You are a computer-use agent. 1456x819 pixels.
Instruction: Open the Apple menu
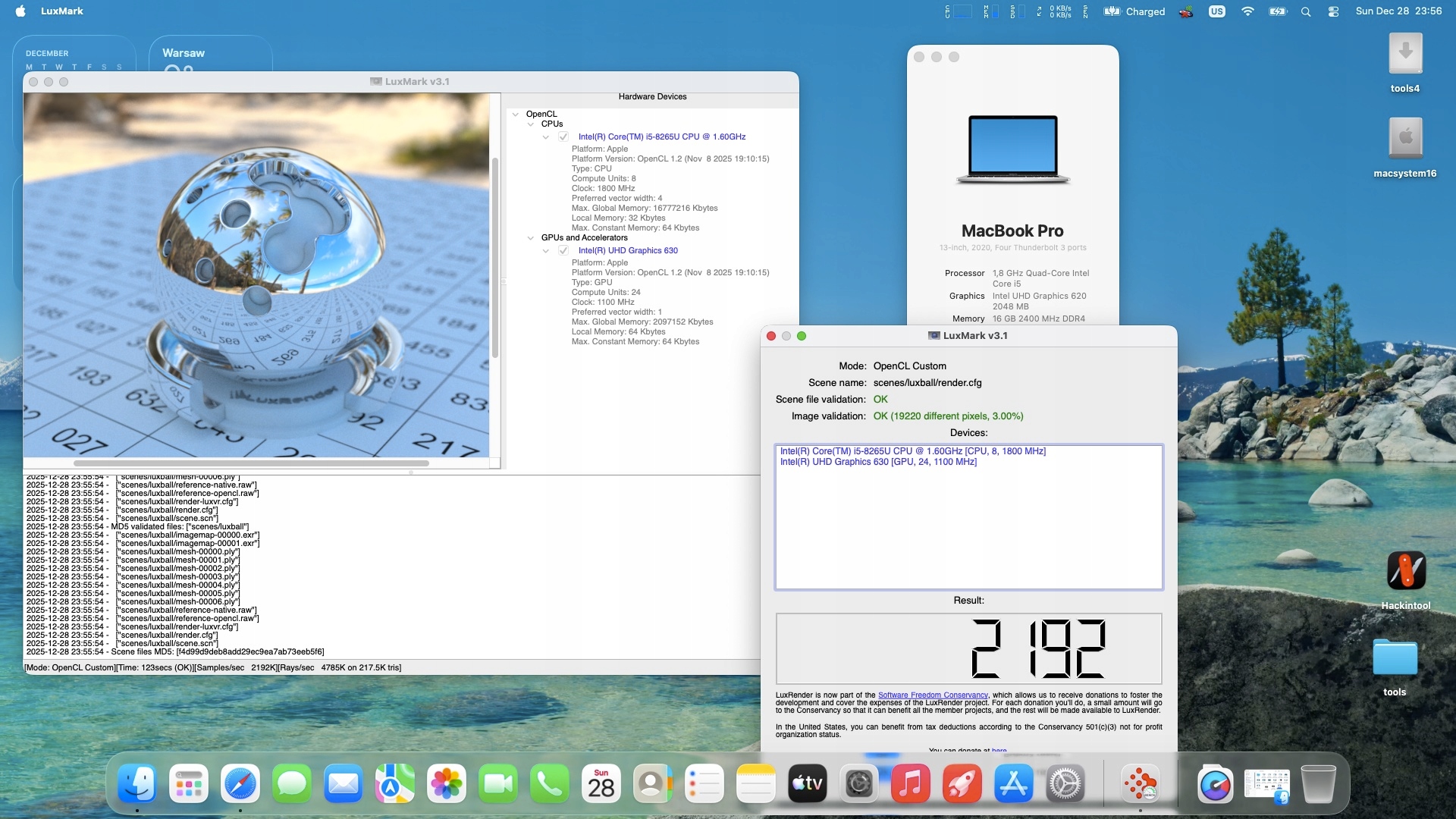pyautogui.click(x=20, y=11)
